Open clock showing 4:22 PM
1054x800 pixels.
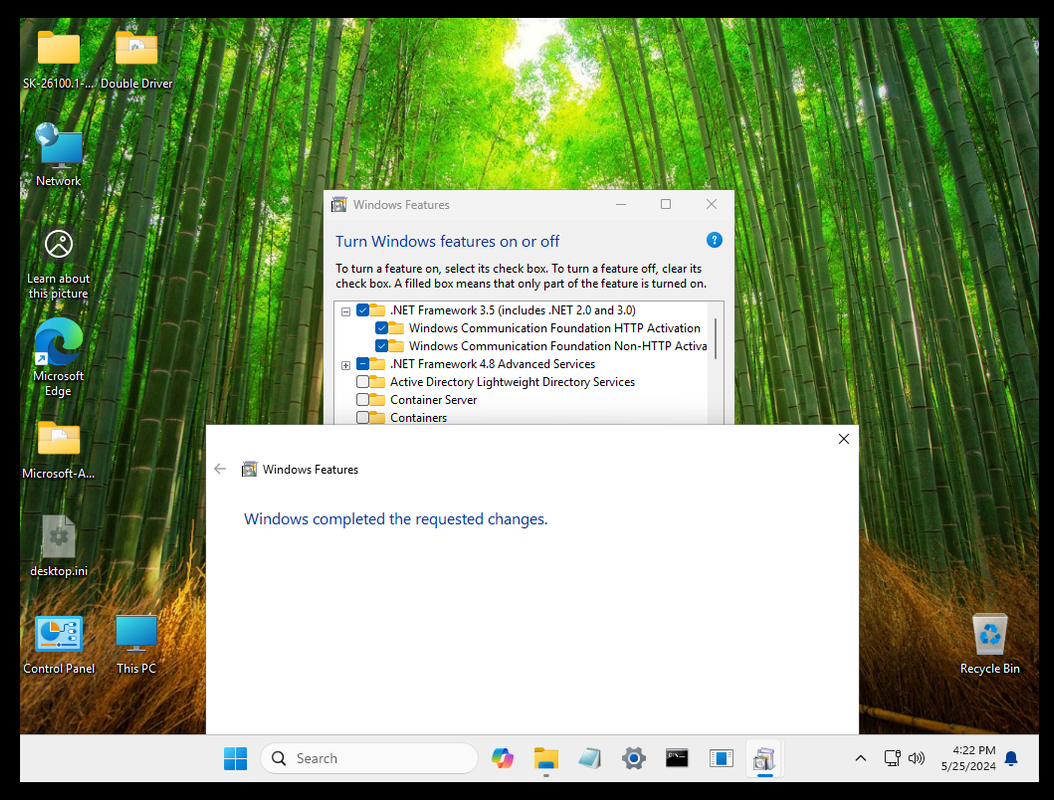(969, 758)
